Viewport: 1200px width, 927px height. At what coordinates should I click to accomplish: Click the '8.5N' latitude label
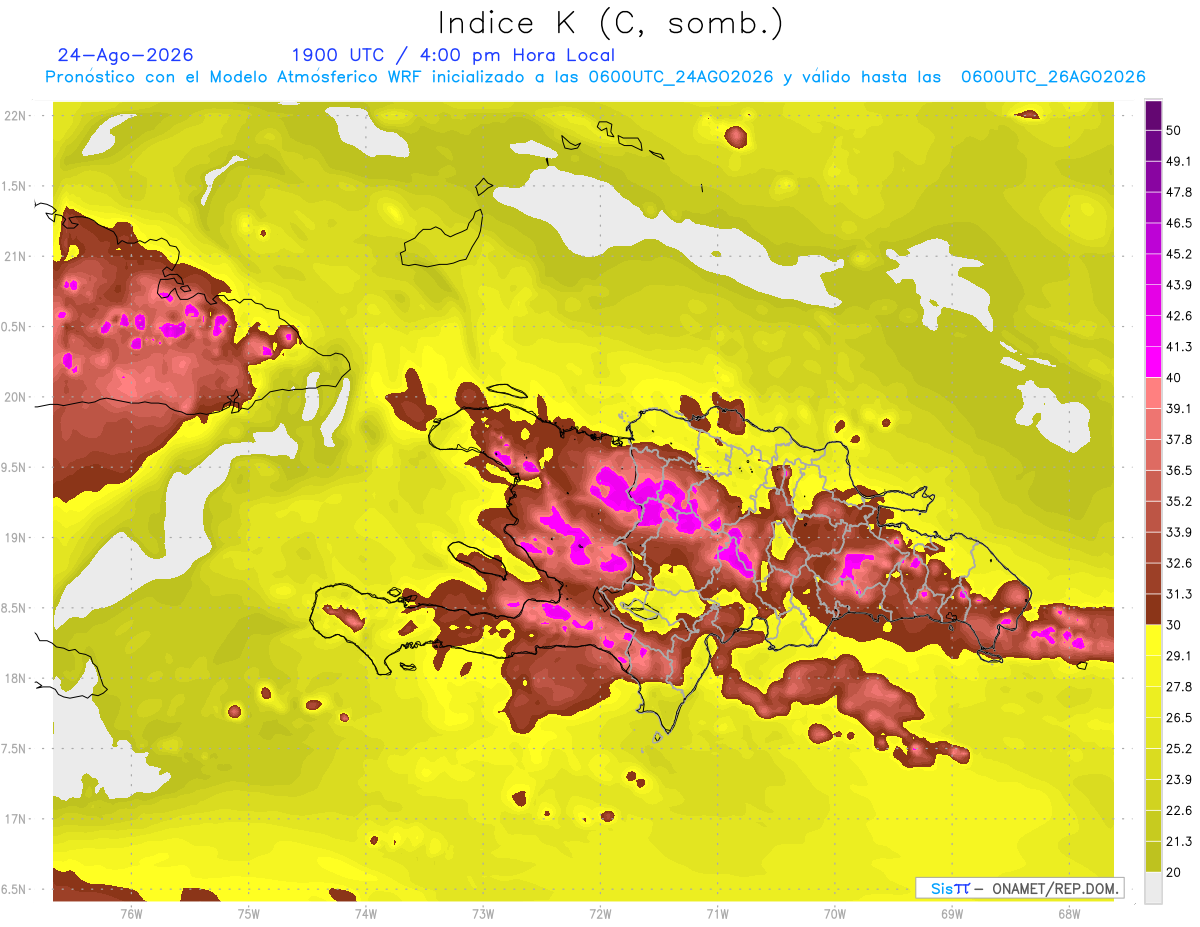tap(15, 608)
